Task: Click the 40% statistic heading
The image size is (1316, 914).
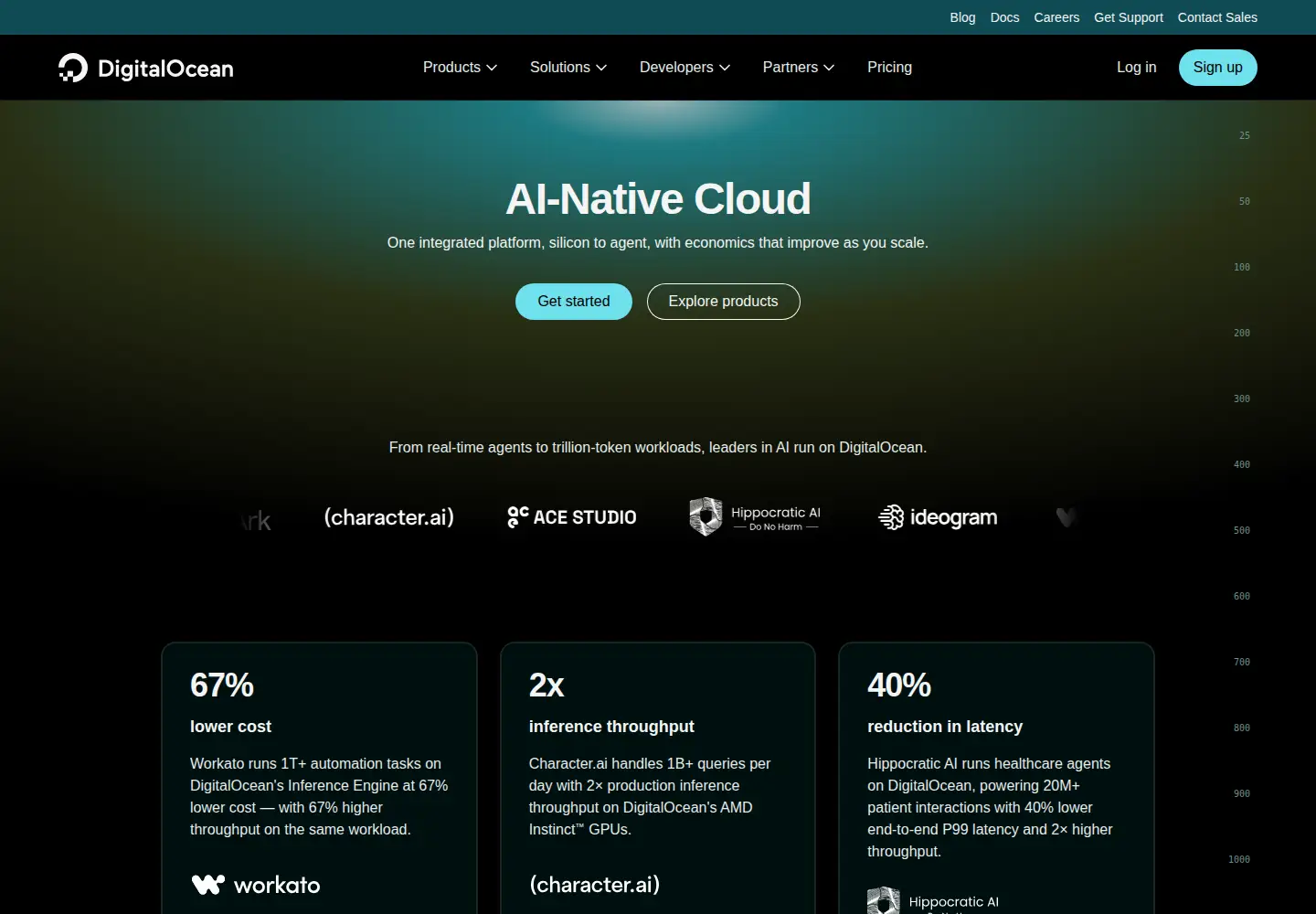Action: click(899, 685)
